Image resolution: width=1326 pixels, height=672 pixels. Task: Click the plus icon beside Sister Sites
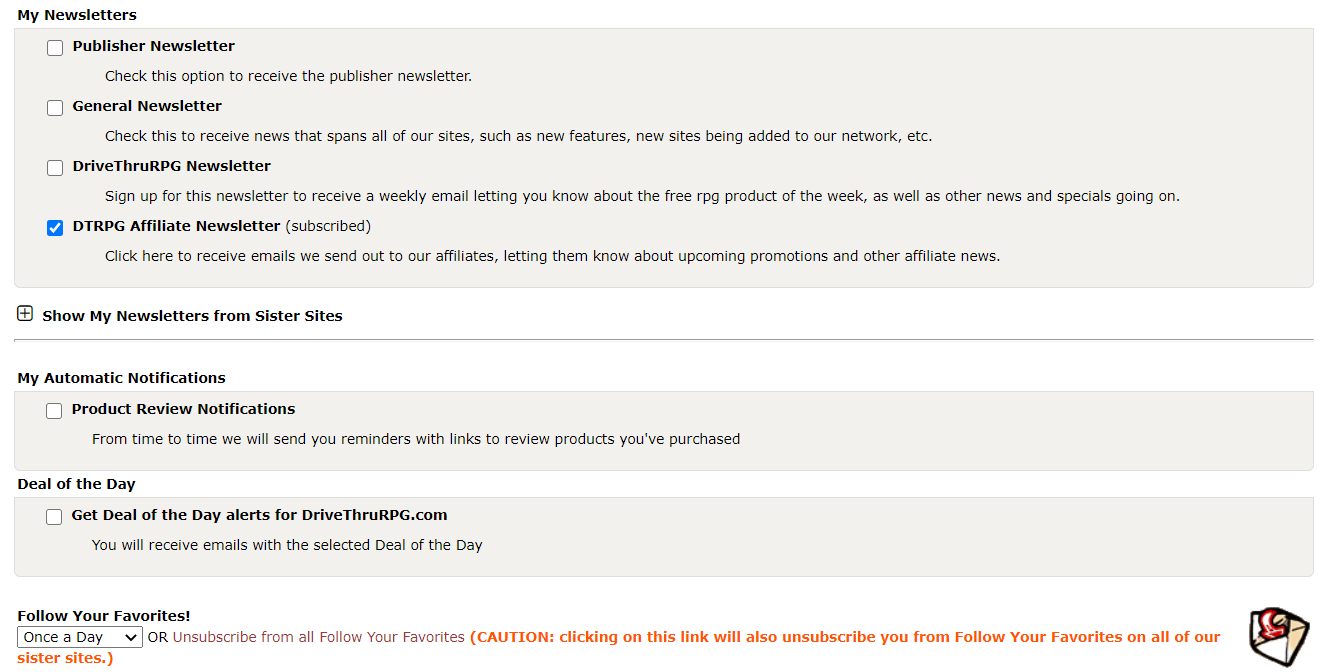click(25, 314)
